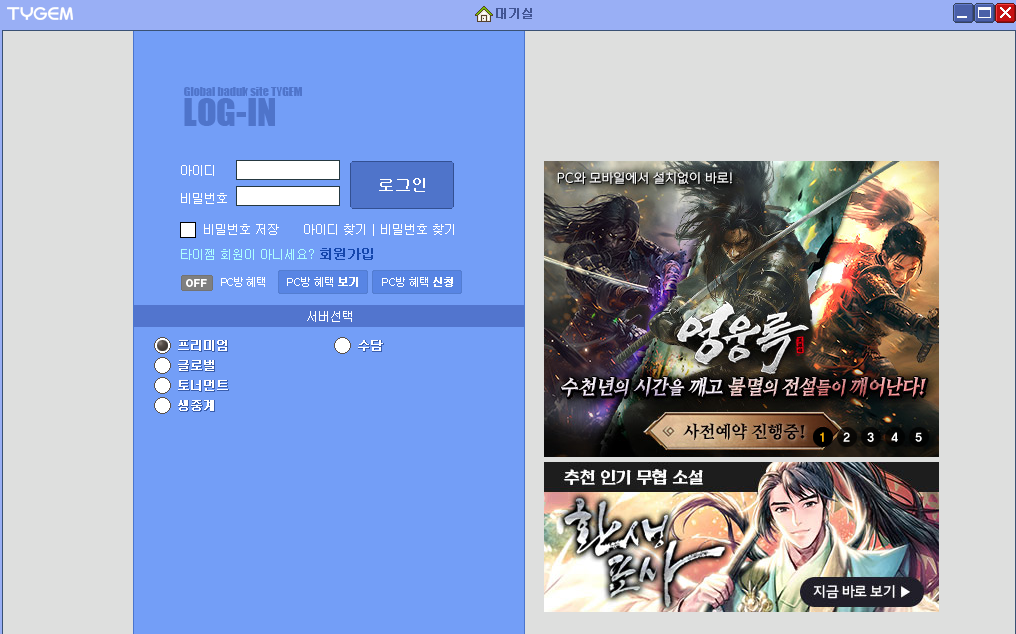The image size is (1016, 634).
Task: Click the 서버선택 section header
Action: point(329,316)
